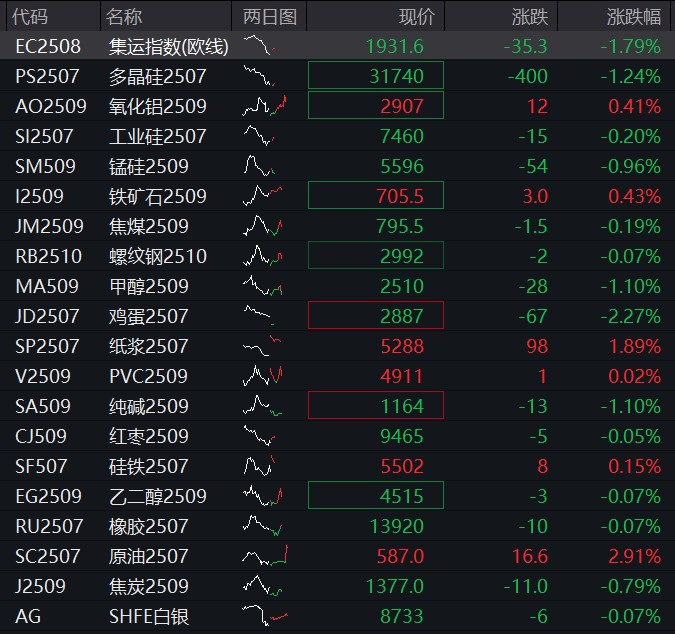Viewport: 675px width, 634px height.
Task: Open the SC2507 two-day mini chart
Action: [x=265, y=555]
